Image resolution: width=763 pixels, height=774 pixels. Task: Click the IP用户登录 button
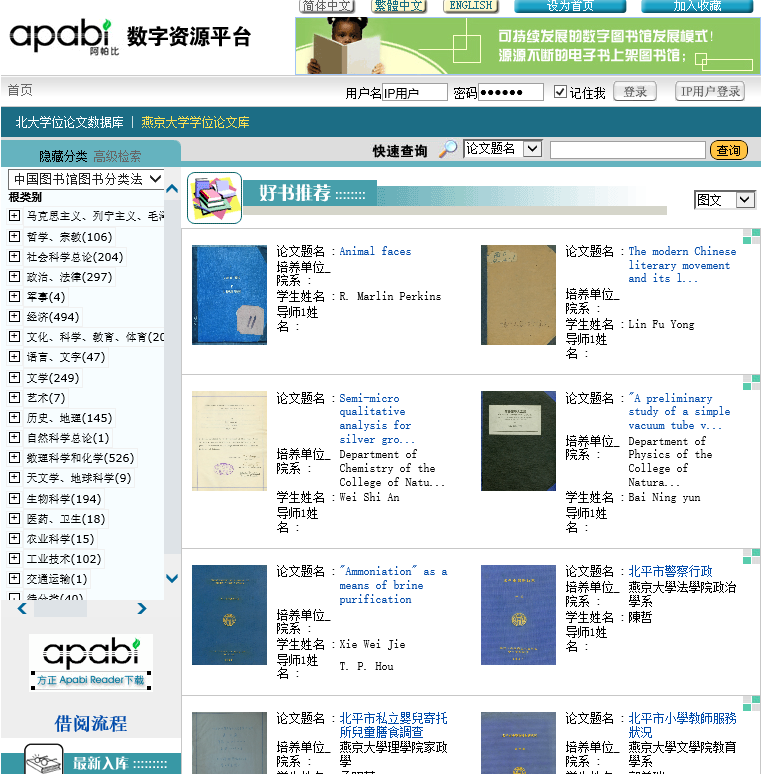click(x=710, y=92)
